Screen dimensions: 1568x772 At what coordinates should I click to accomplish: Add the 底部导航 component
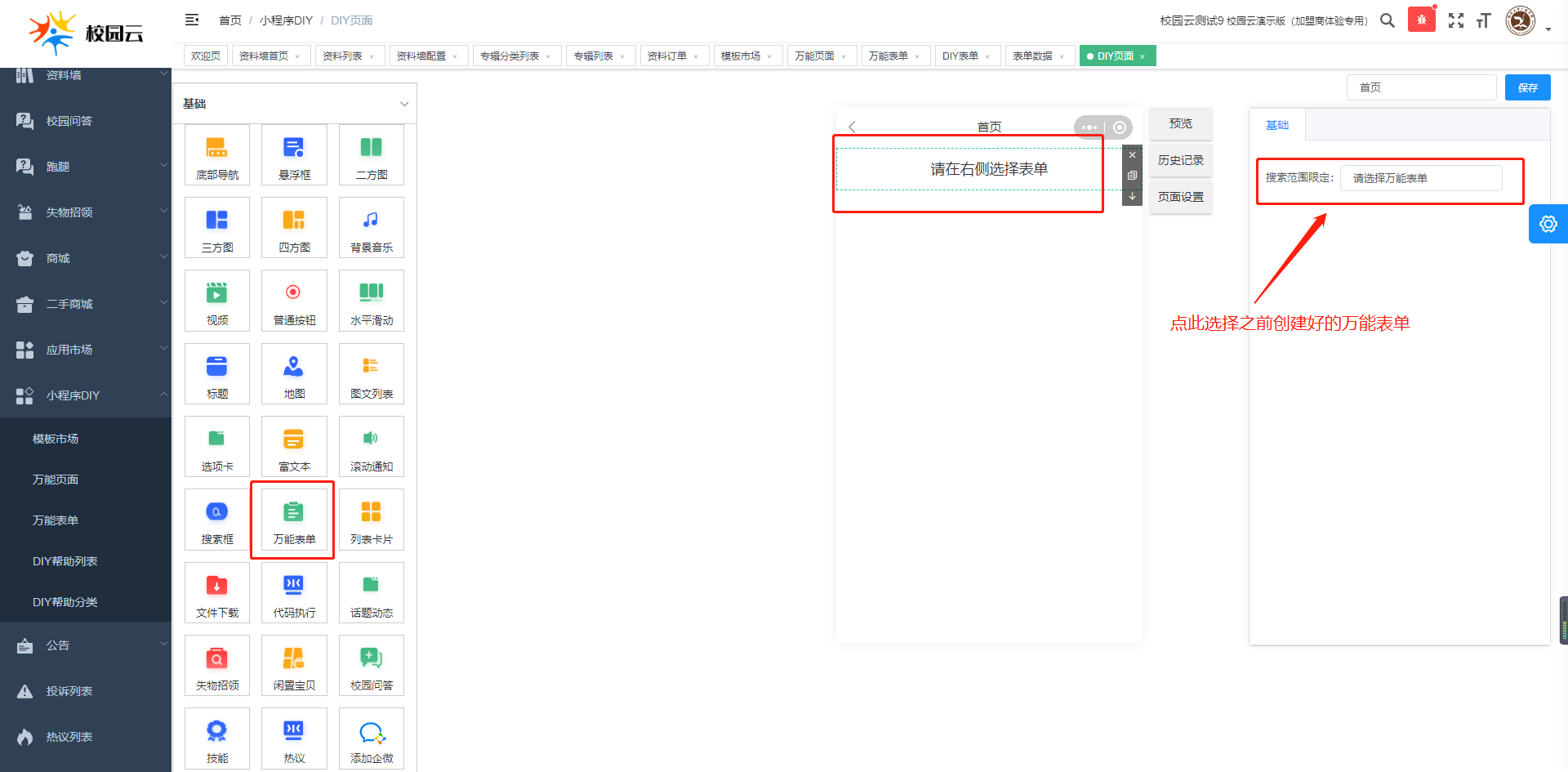pos(217,155)
